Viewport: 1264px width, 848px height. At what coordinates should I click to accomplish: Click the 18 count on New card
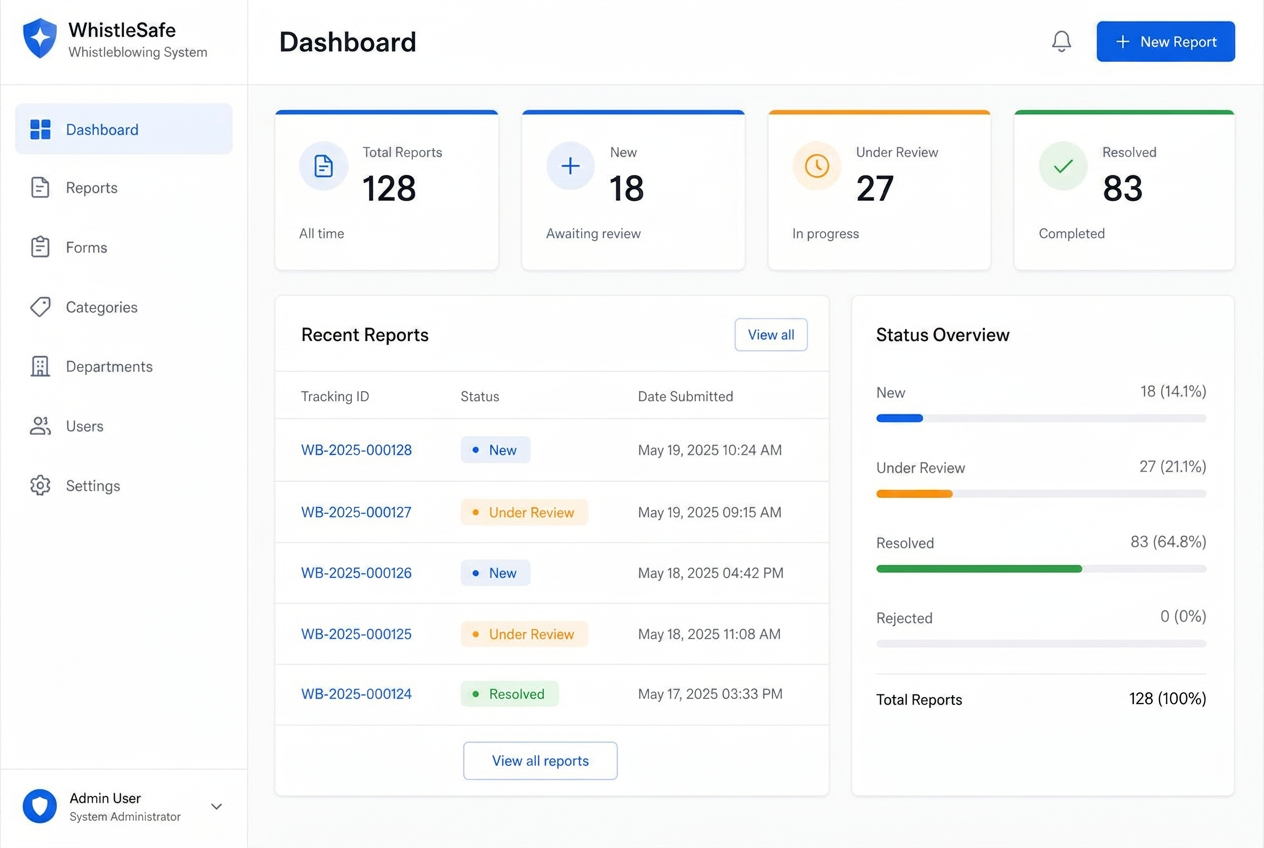point(627,188)
